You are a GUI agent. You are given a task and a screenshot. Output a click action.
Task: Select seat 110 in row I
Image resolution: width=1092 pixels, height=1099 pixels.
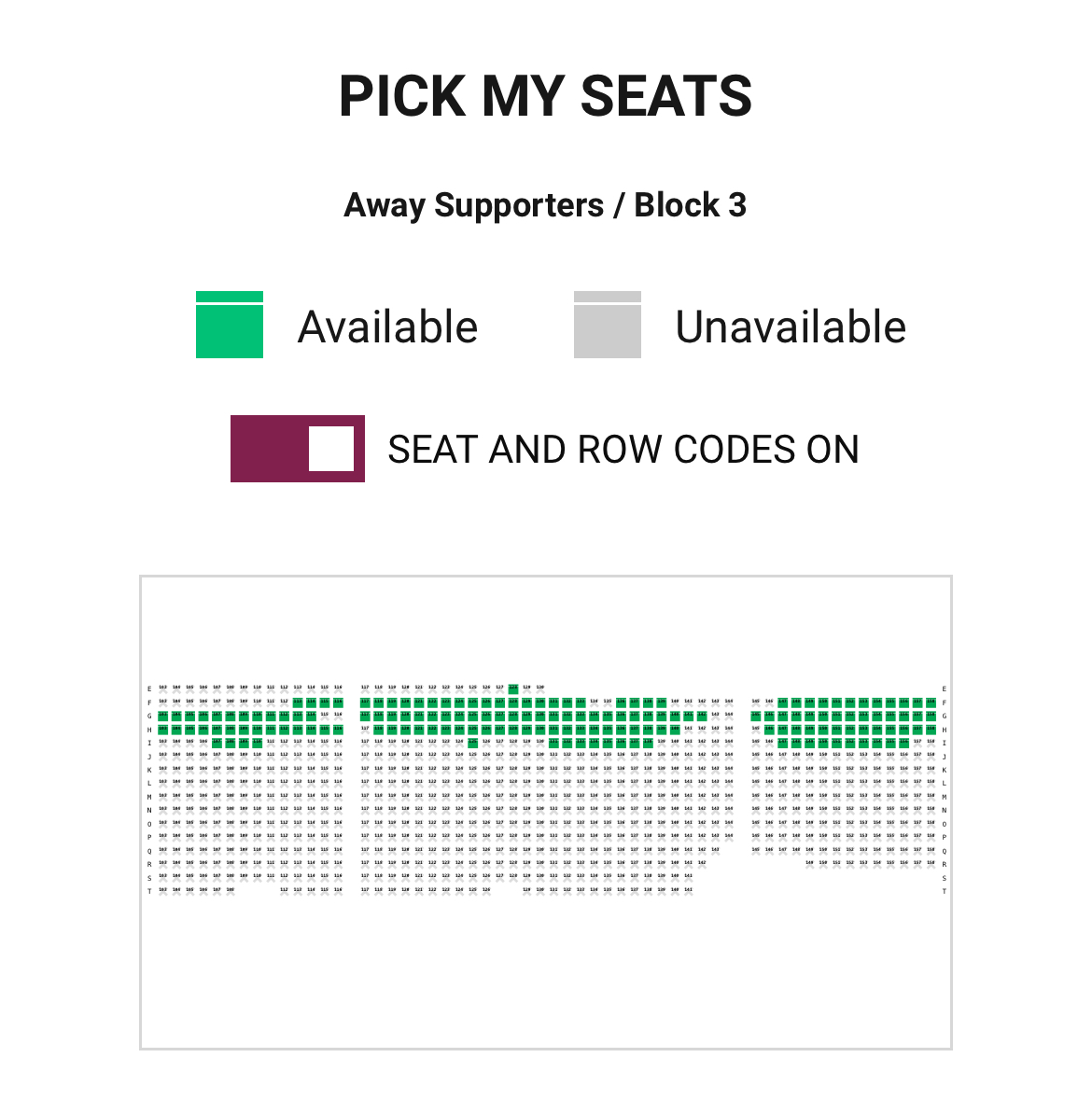point(257,744)
